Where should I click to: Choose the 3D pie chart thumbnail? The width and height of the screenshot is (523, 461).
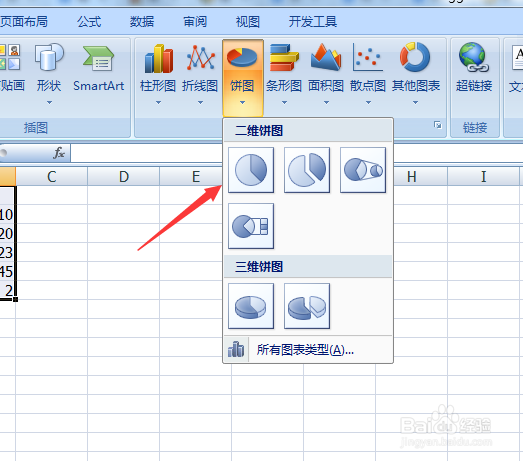(251, 306)
